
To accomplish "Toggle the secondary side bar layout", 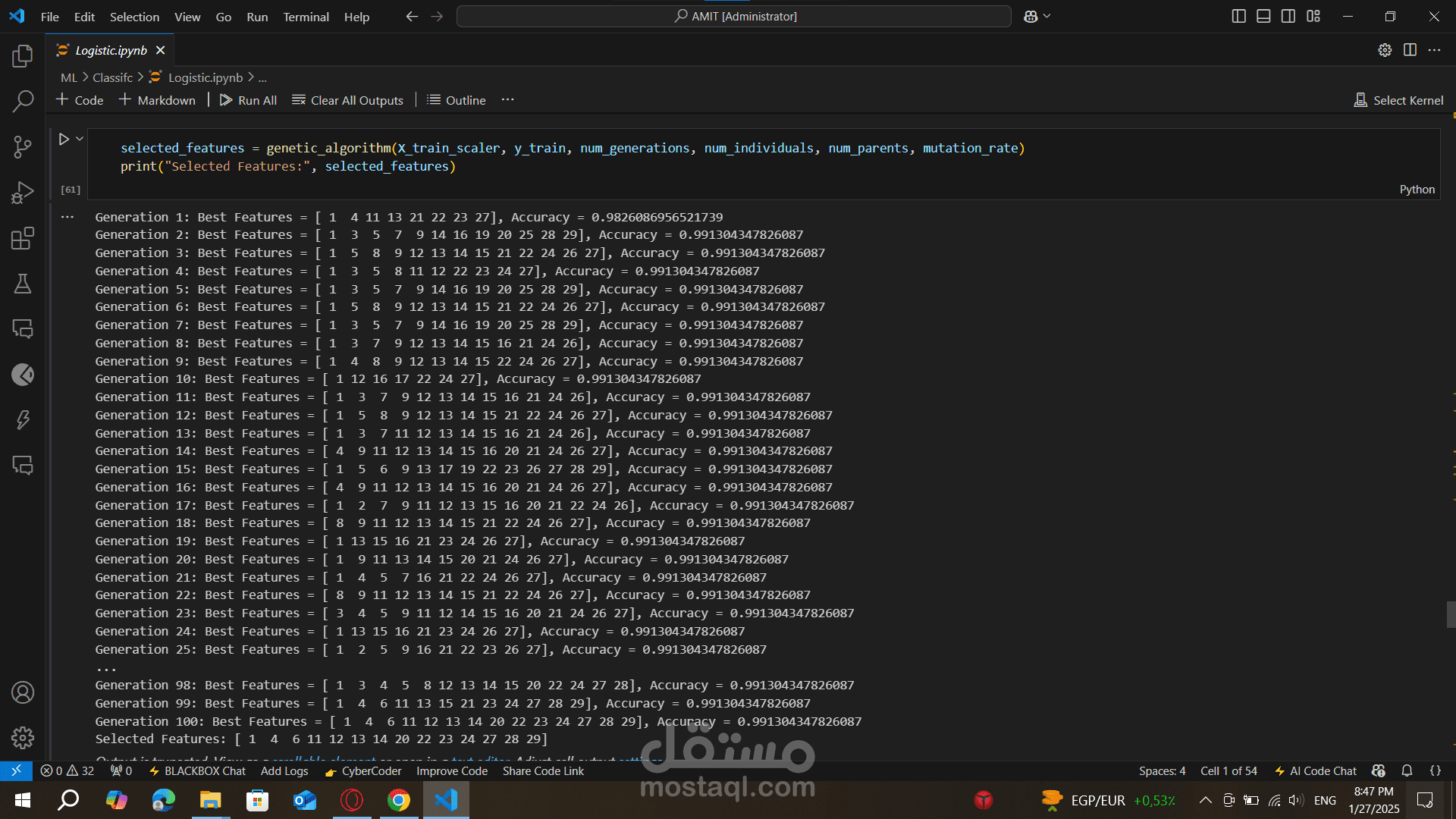I will click(1288, 16).
